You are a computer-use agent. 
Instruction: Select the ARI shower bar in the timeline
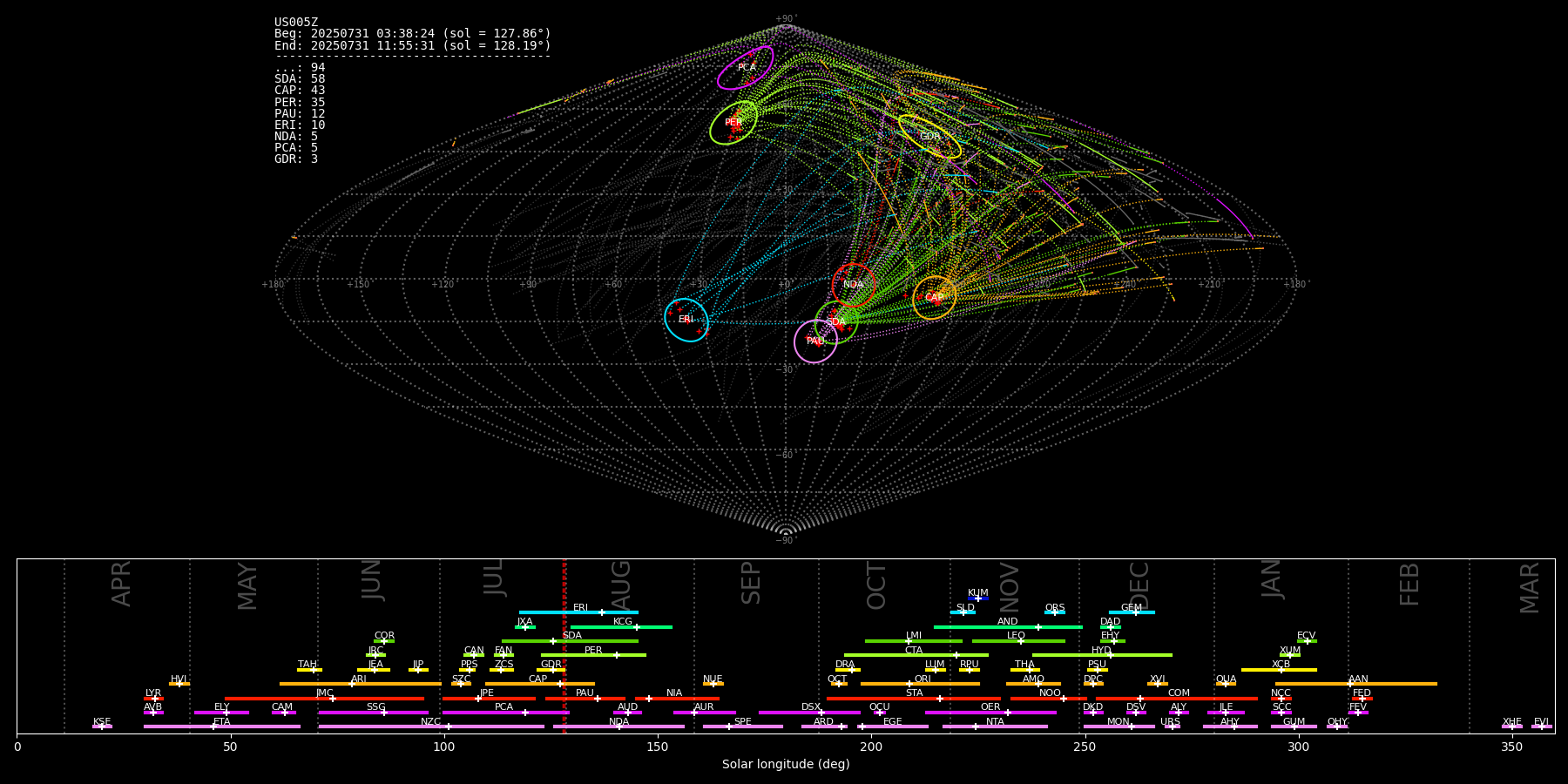coord(361,684)
